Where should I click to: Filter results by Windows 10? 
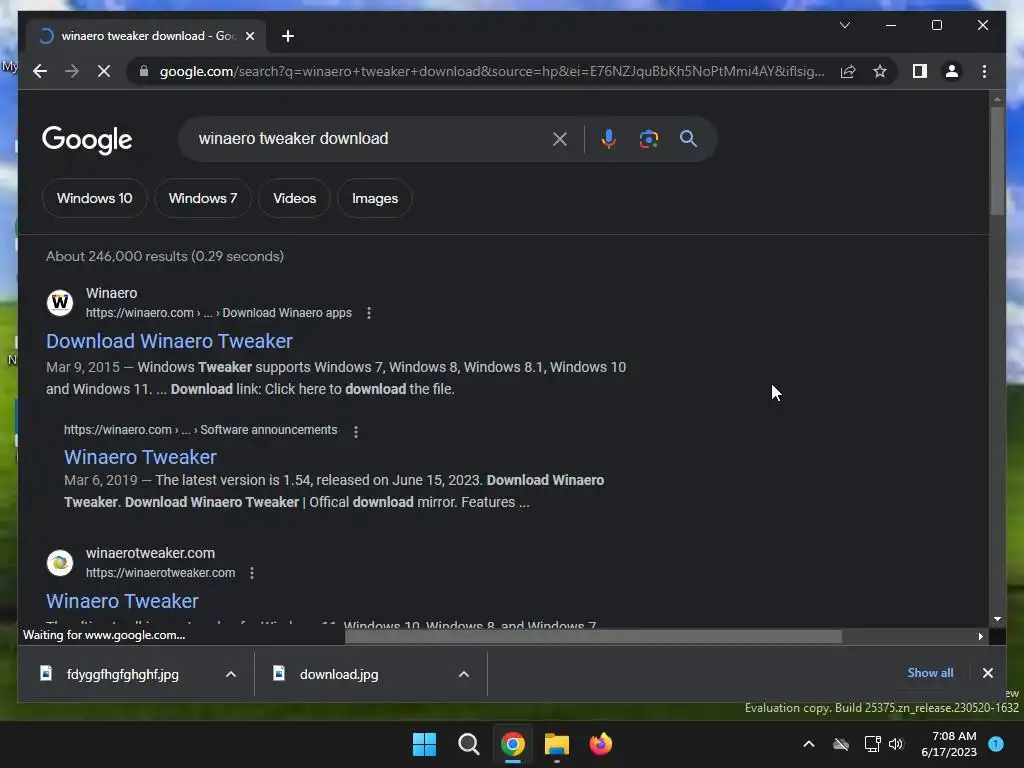click(x=95, y=198)
